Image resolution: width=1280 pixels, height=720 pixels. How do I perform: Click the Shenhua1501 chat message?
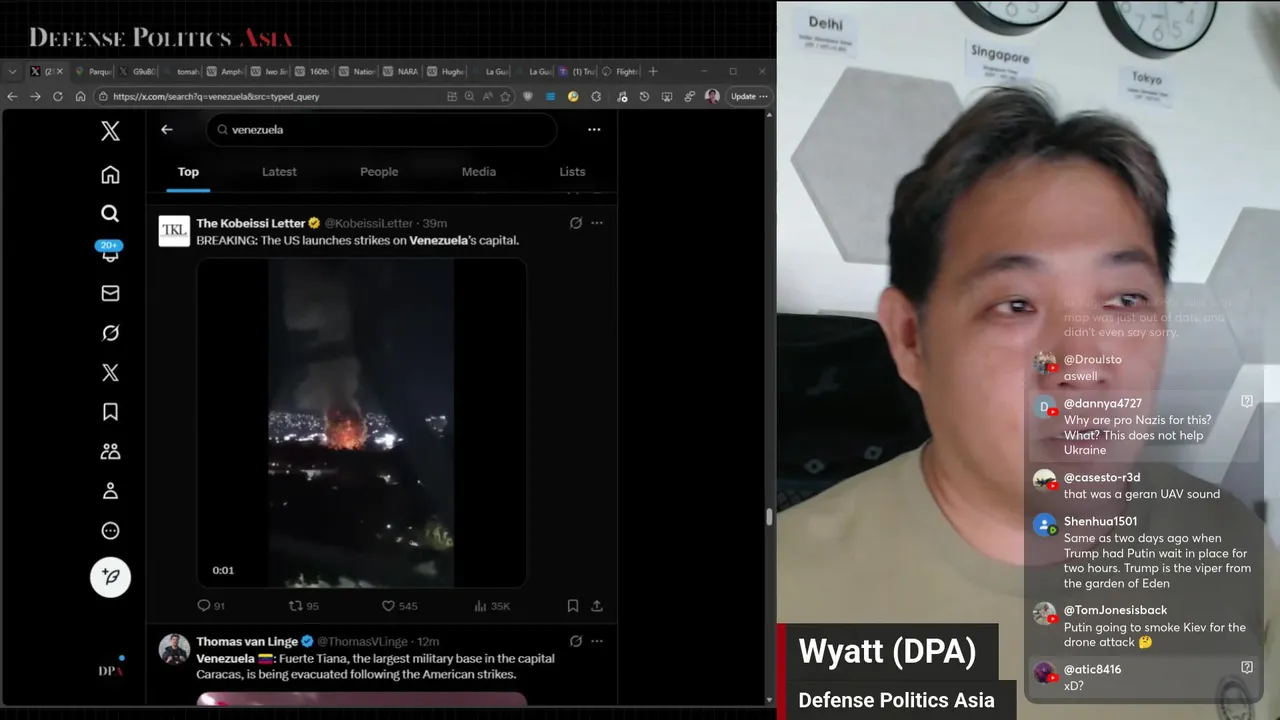1144,552
